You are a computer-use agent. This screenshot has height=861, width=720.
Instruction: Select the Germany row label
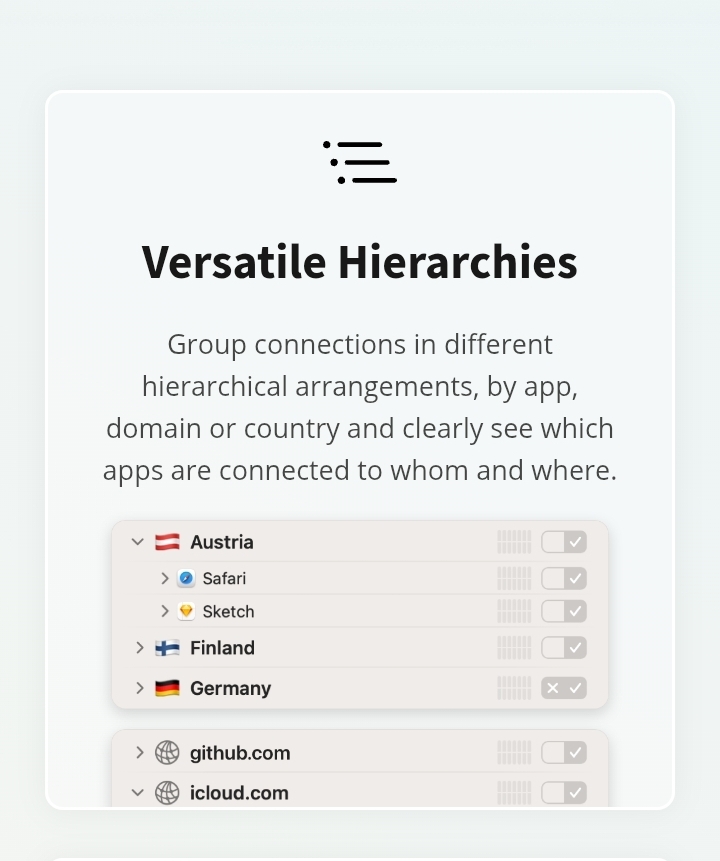(230, 688)
